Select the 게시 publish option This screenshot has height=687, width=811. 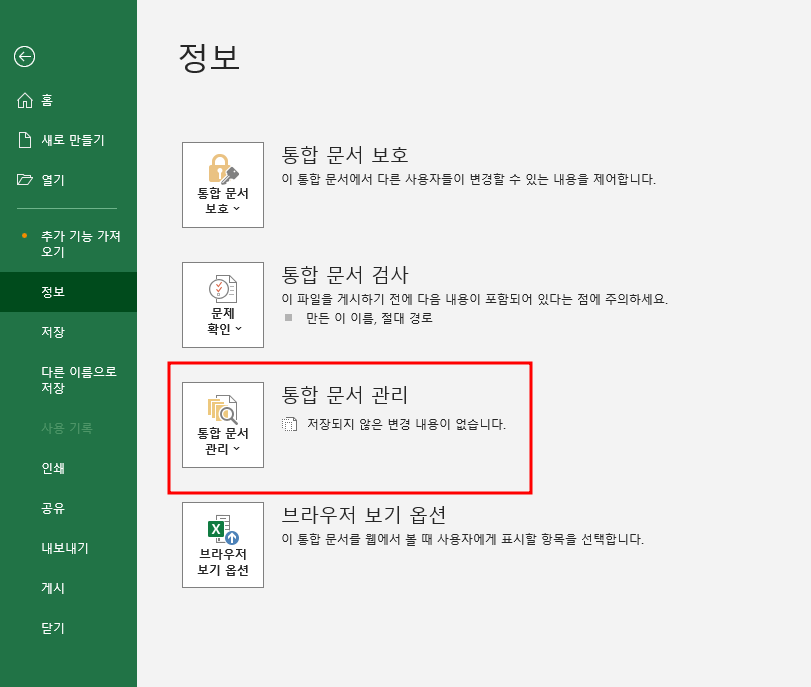[x=52, y=588]
